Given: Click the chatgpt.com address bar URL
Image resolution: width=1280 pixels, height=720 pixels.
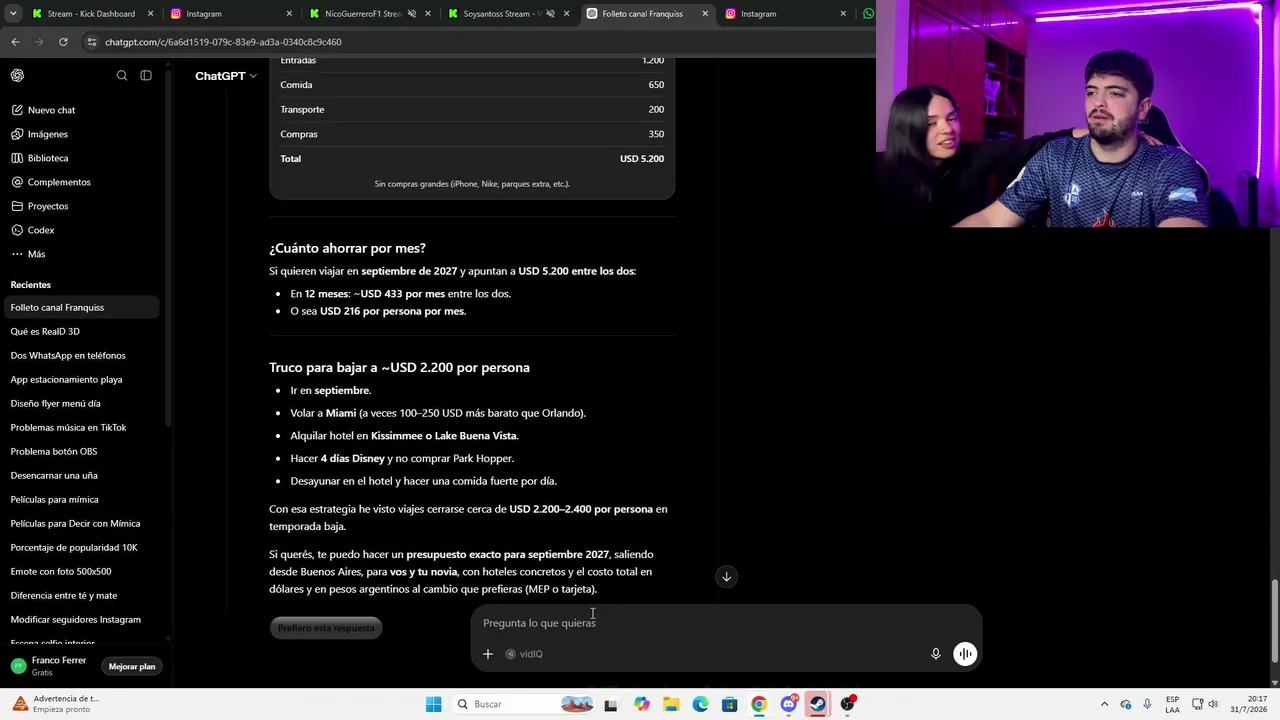Looking at the screenshot, I should point(223,42).
